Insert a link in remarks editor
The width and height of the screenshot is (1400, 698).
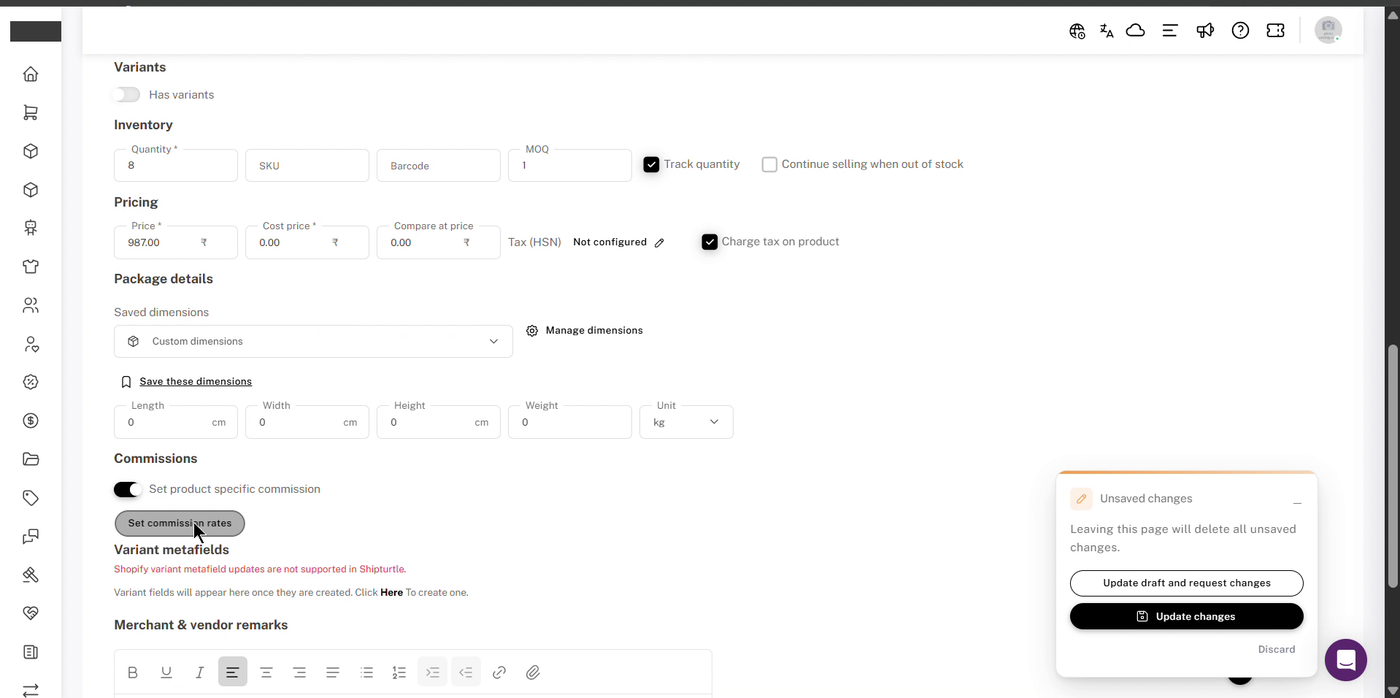pyautogui.click(x=499, y=673)
